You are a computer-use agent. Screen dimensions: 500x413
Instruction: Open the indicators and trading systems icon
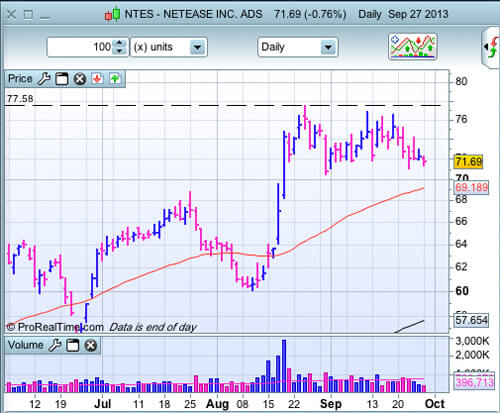[x=413, y=47]
